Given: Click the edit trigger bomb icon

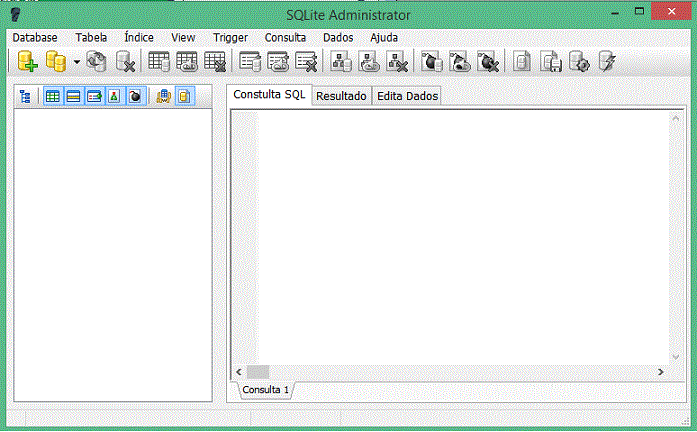Looking at the screenshot, I should (x=460, y=61).
